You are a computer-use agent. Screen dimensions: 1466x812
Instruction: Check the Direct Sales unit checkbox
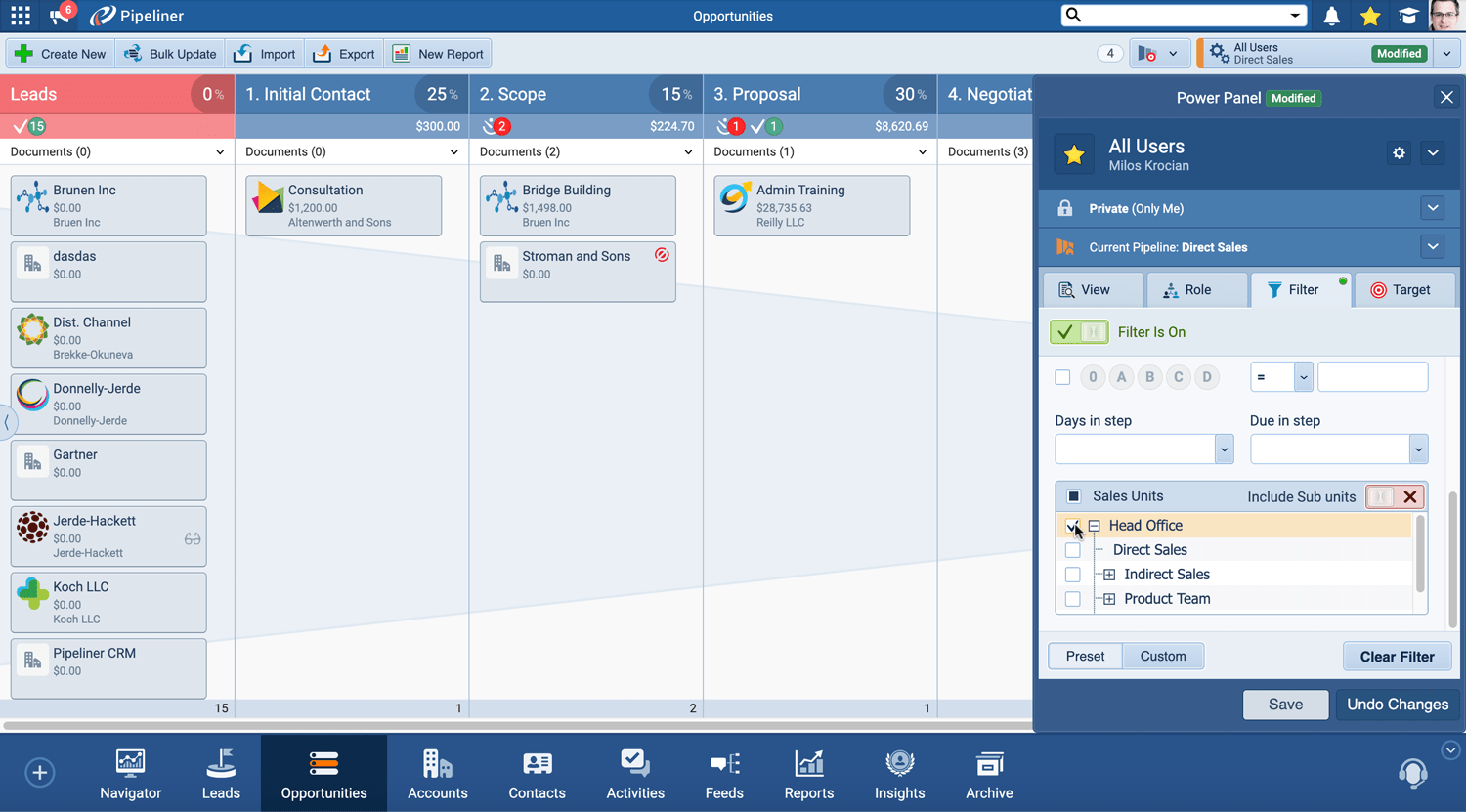coord(1073,550)
